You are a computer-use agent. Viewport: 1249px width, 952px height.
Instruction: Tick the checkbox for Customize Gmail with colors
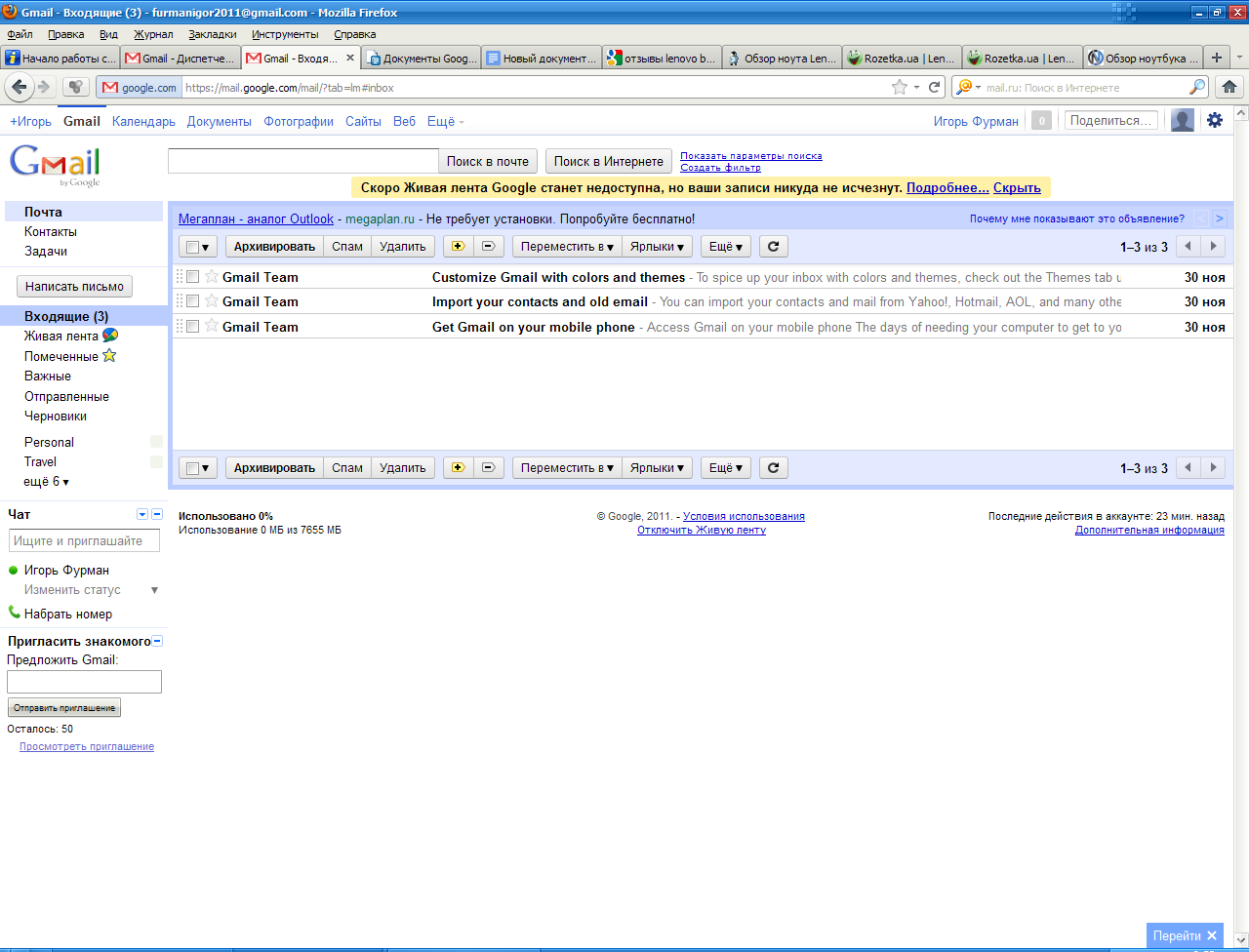tap(192, 277)
